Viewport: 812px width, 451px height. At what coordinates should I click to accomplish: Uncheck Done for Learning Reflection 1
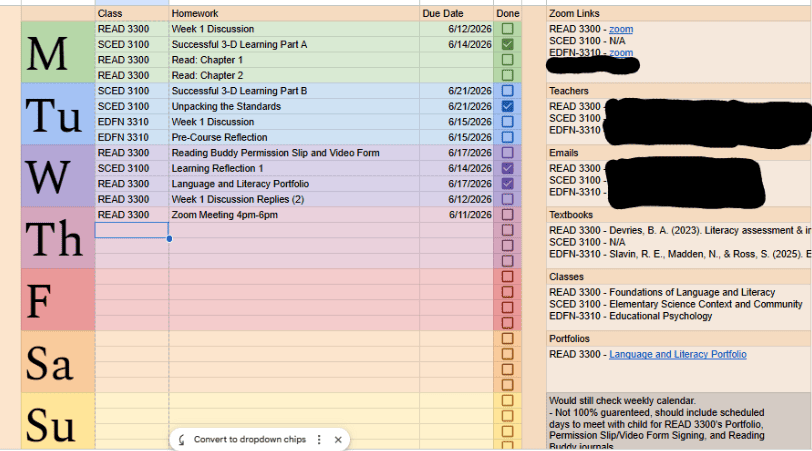point(508,168)
